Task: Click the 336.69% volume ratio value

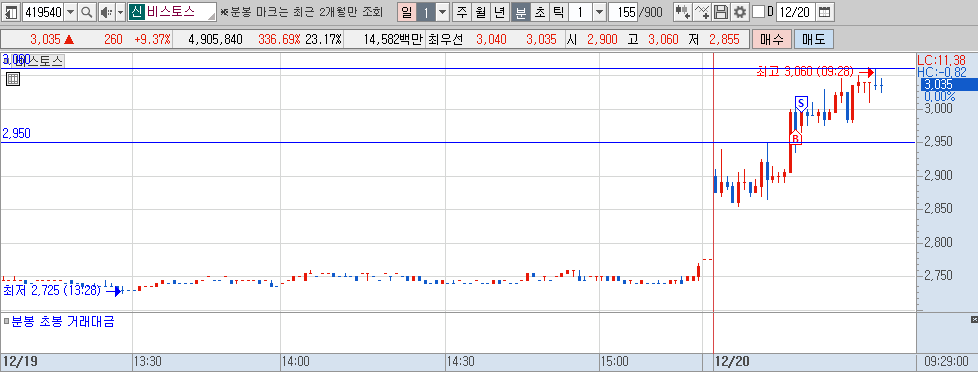Action: (x=279, y=39)
